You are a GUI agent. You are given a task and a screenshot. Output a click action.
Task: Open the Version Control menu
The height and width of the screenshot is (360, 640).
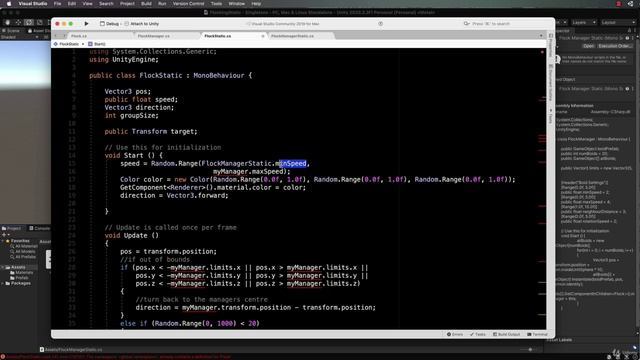189,4
